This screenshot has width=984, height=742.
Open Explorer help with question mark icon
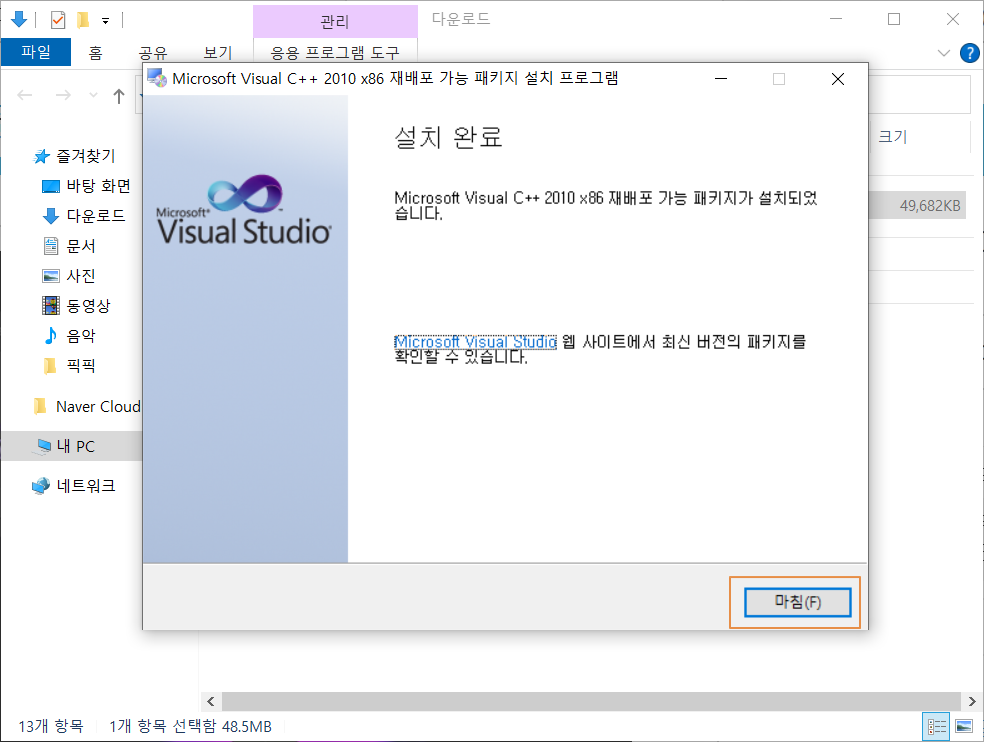point(970,53)
